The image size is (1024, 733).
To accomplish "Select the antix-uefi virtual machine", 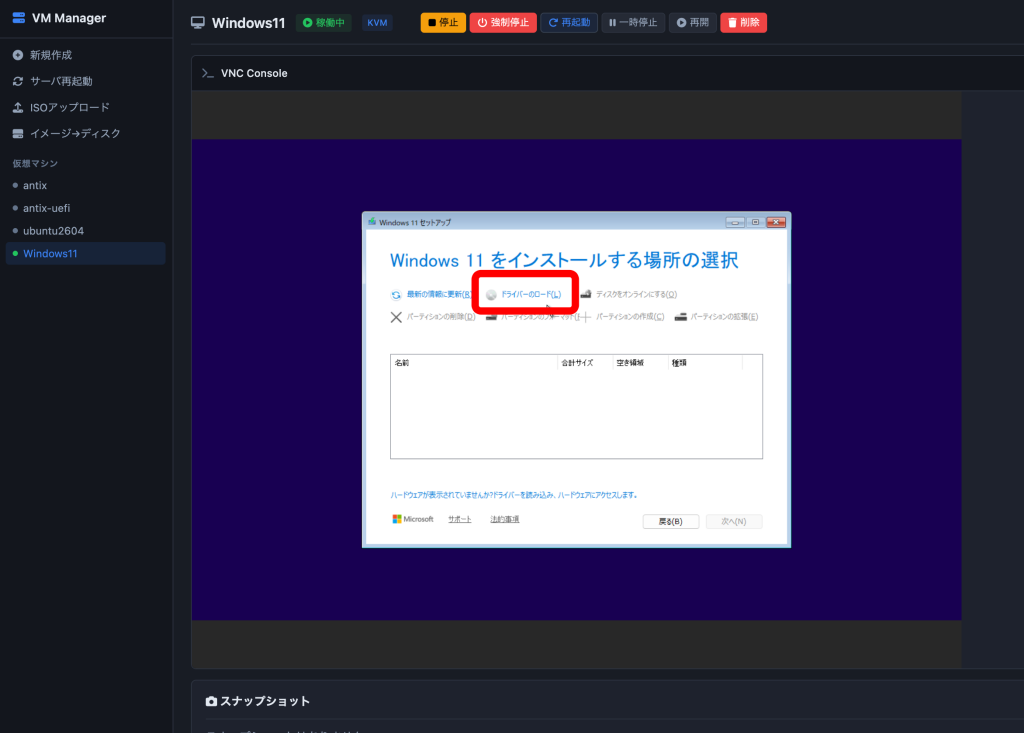I will coord(86,208).
